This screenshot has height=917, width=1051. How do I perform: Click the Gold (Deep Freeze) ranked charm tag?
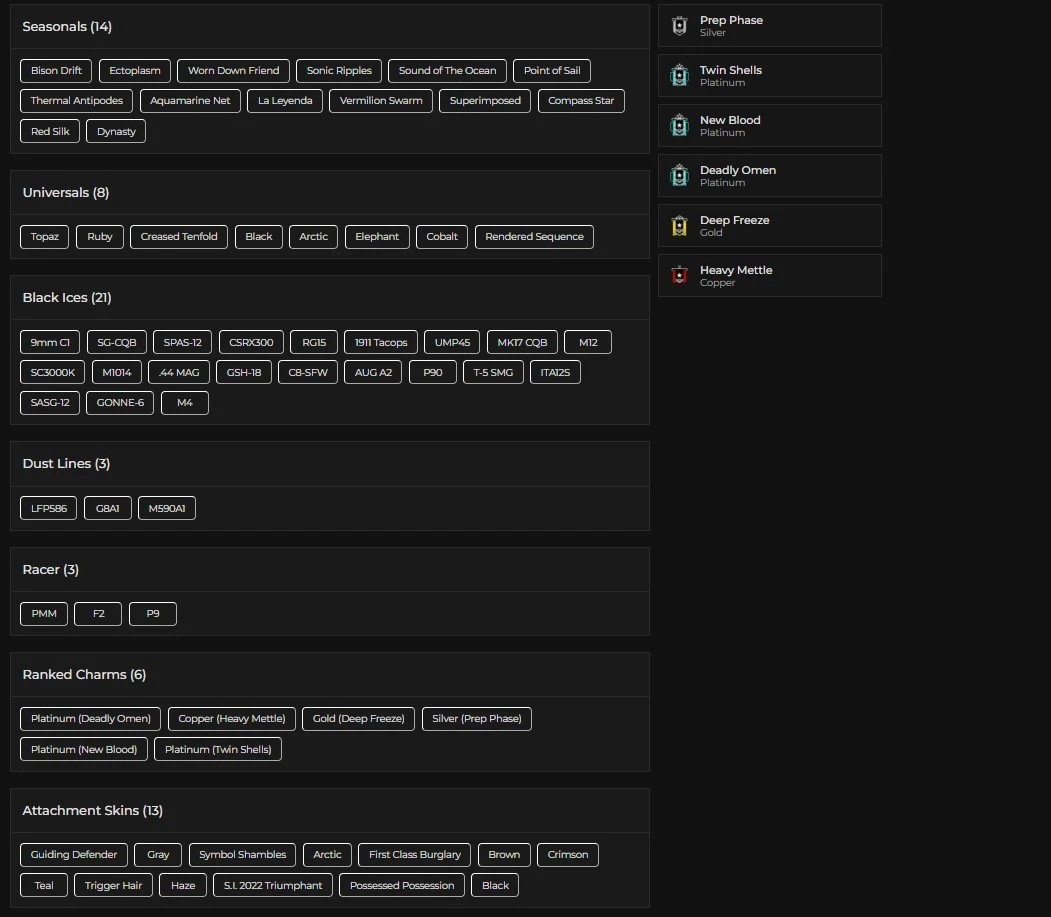358,719
